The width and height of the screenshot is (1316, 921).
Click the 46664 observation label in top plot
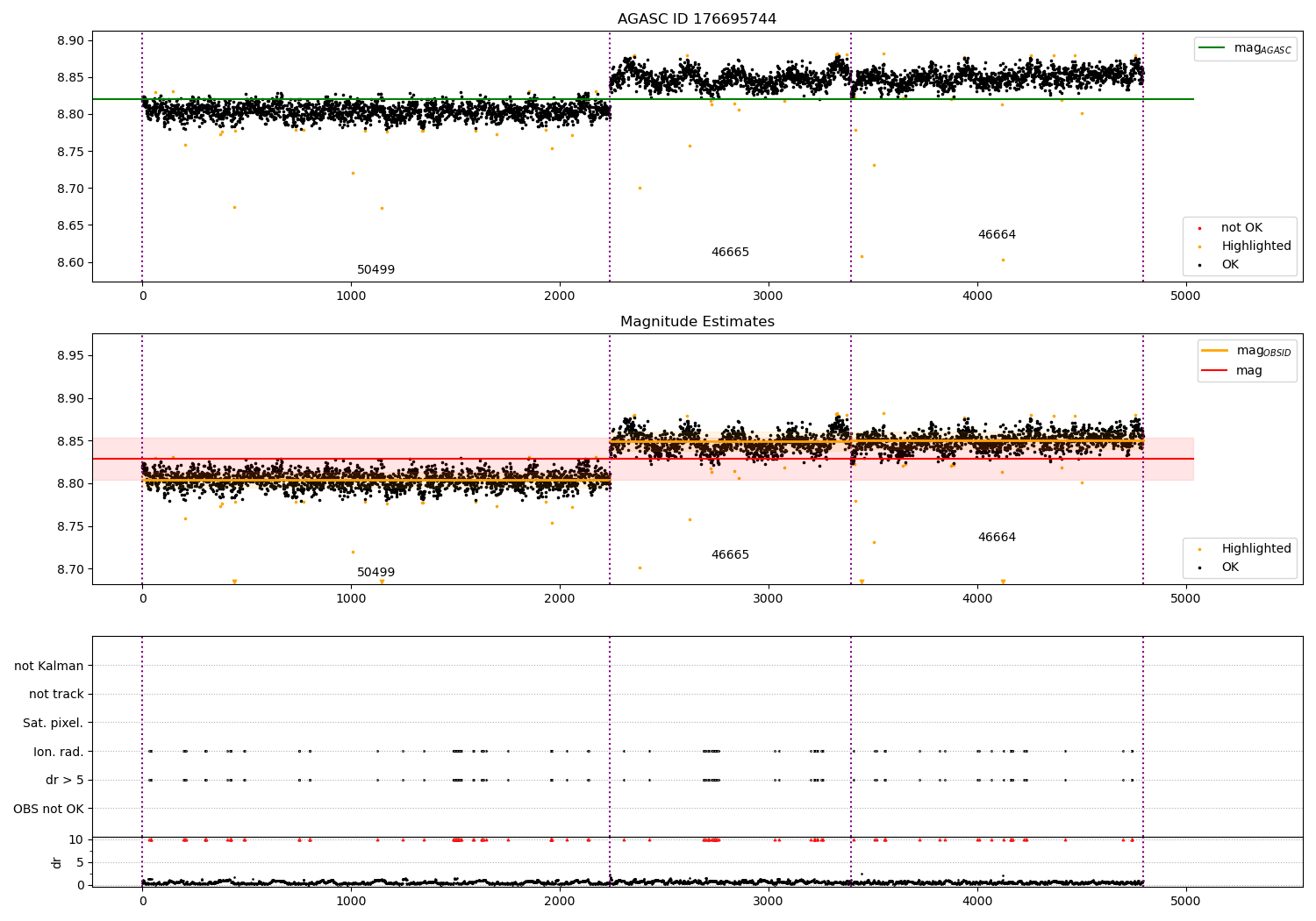tap(997, 235)
